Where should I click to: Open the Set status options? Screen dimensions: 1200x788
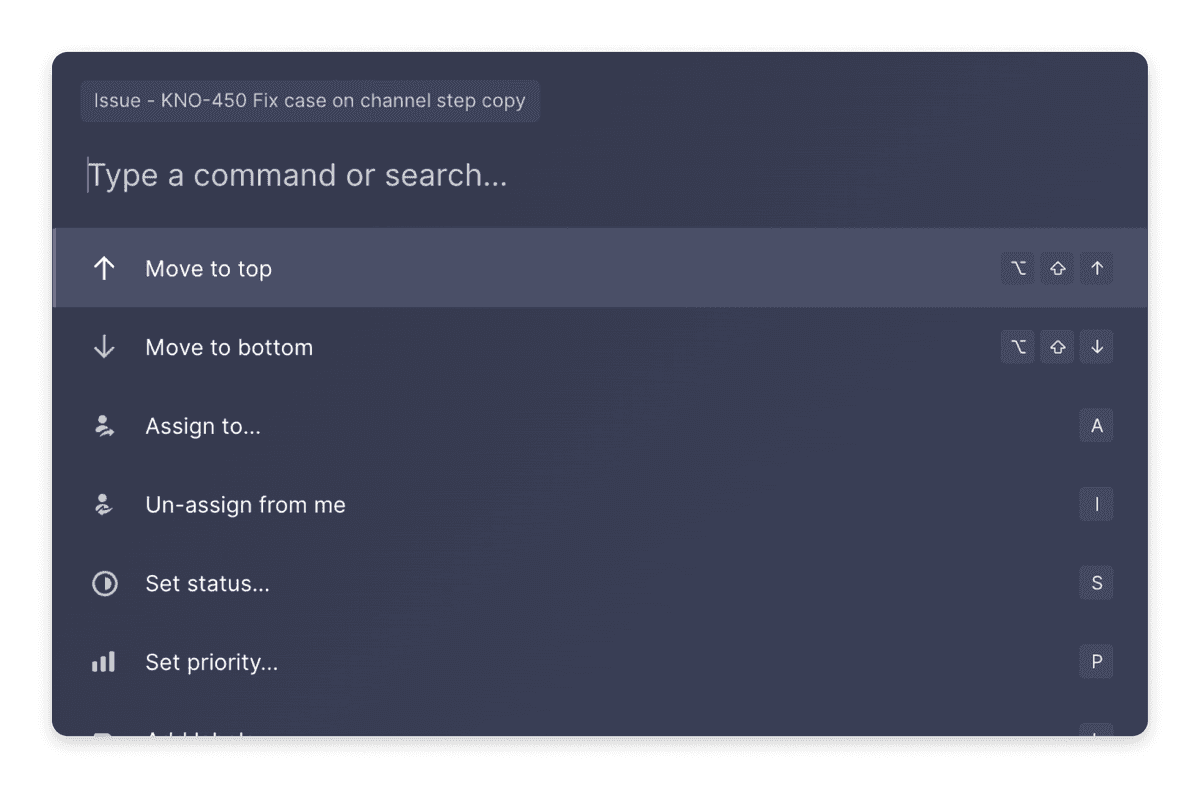point(207,583)
